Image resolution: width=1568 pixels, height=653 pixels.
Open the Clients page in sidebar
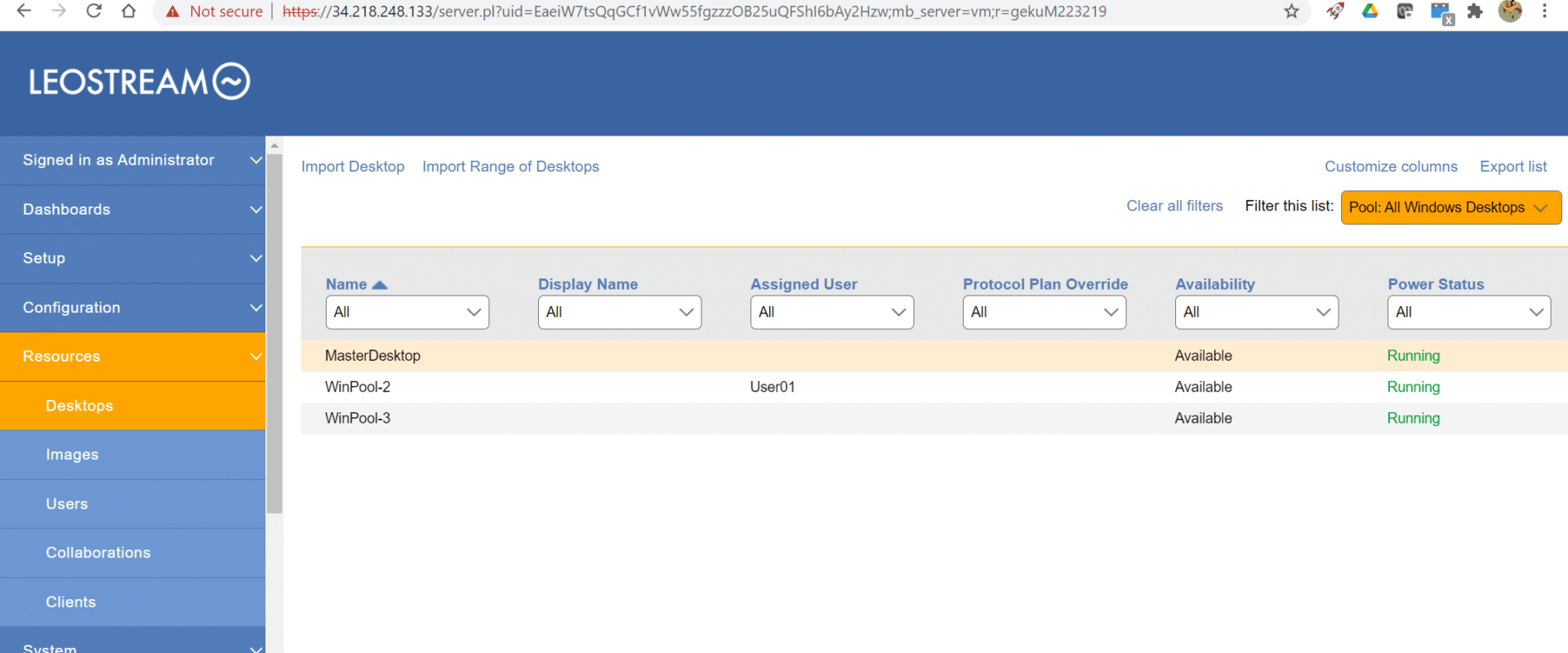click(132, 602)
